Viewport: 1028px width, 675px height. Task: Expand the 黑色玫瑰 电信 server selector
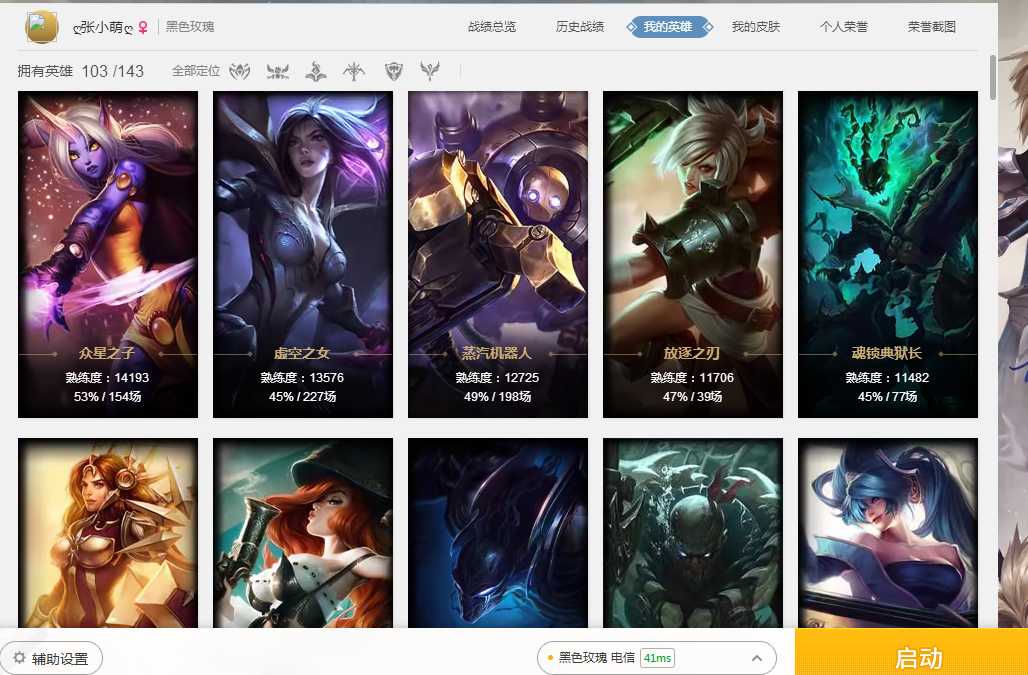coord(656,658)
